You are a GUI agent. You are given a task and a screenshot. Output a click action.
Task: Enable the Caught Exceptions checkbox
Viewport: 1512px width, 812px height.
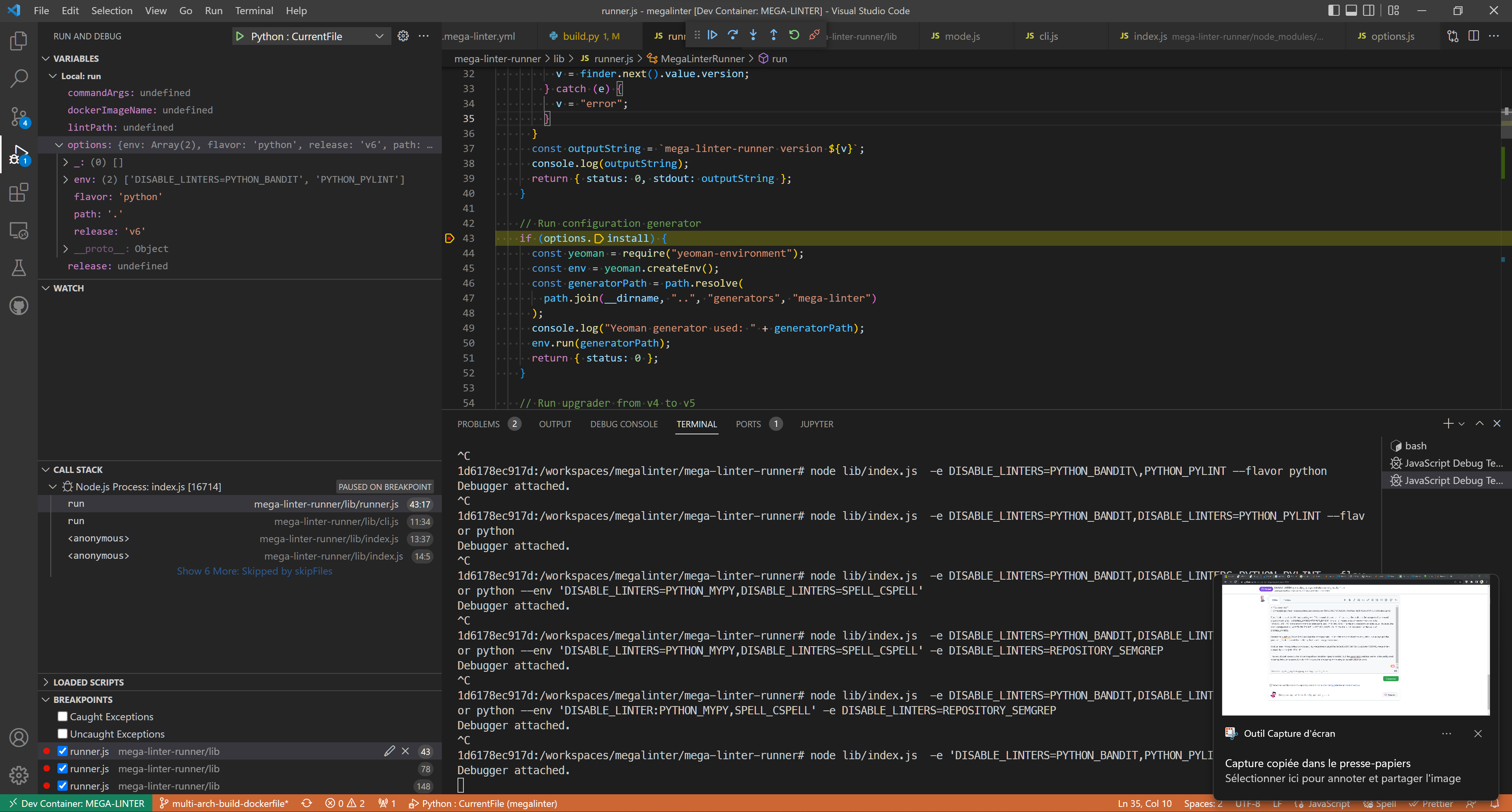[62, 716]
